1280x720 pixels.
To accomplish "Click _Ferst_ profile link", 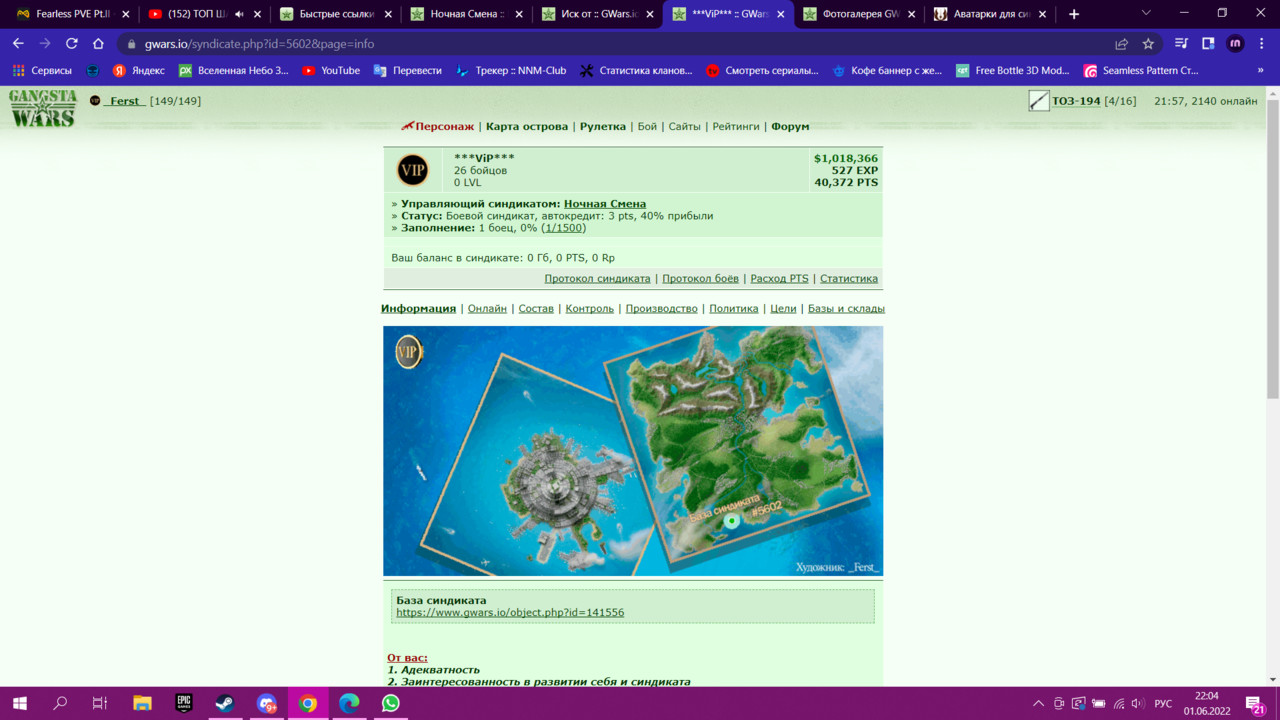I will tap(125, 101).
